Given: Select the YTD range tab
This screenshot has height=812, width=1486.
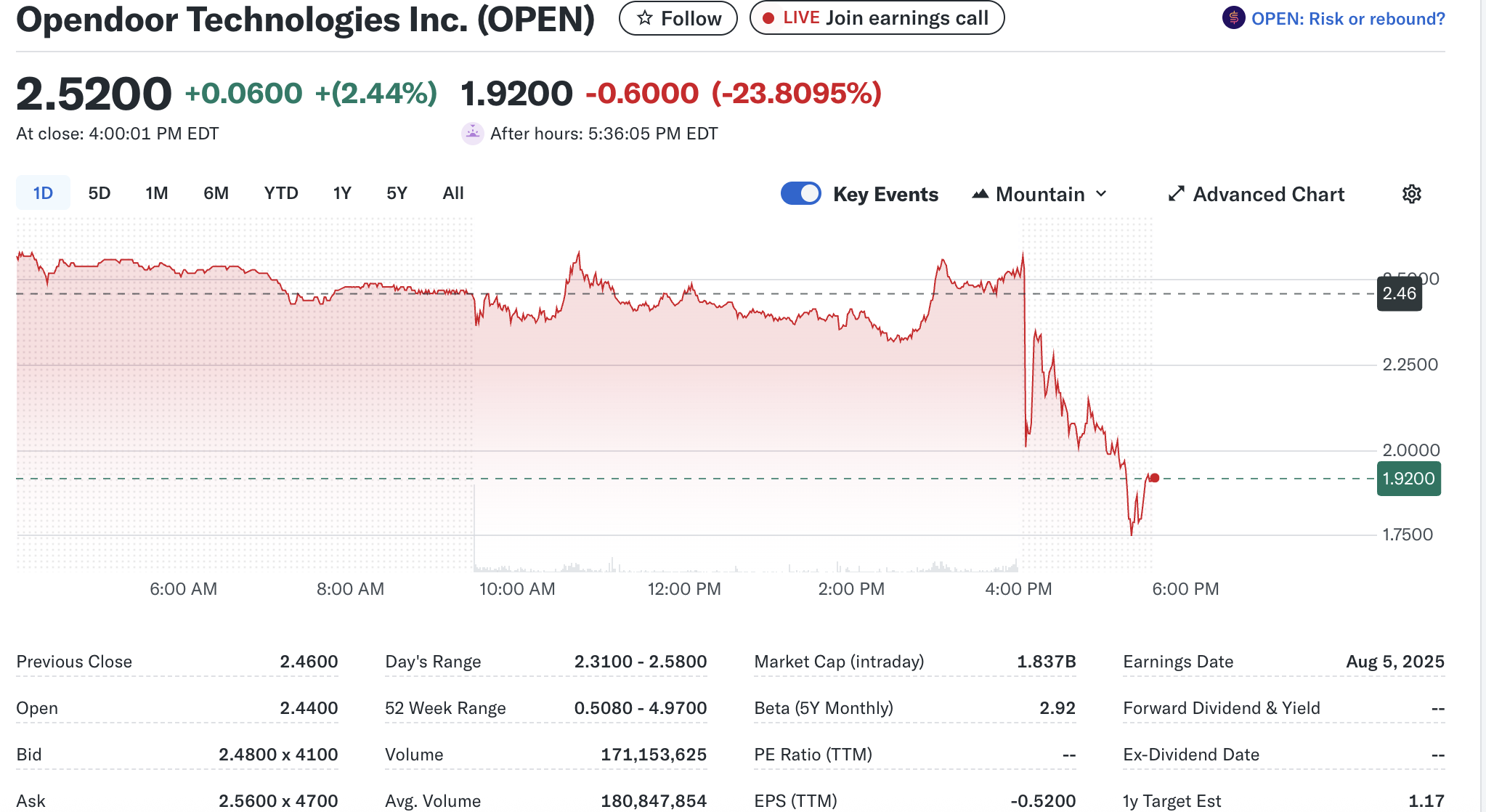Looking at the screenshot, I should [281, 193].
